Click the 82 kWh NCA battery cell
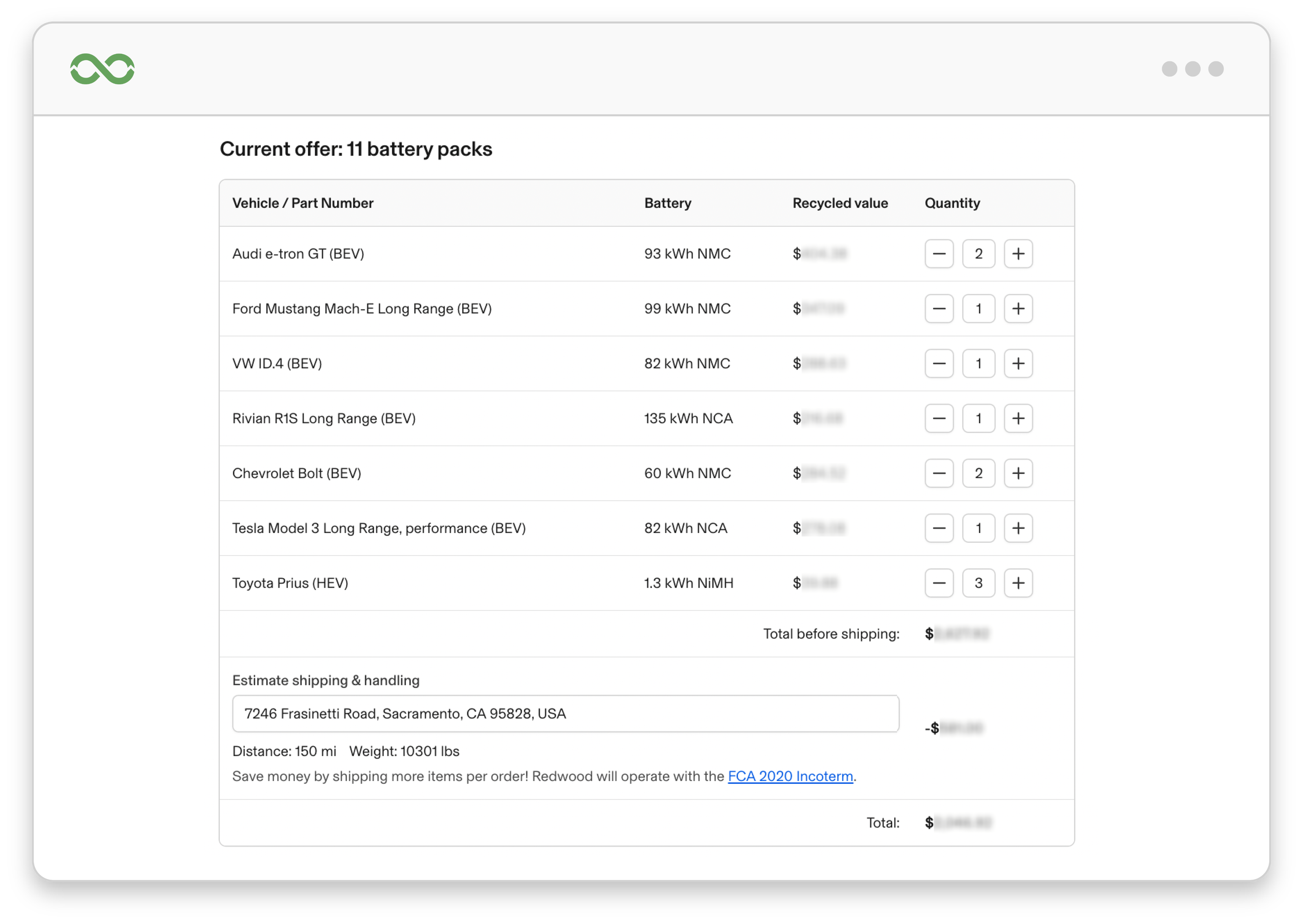This screenshot has width=1303, height=924. click(685, 528)
